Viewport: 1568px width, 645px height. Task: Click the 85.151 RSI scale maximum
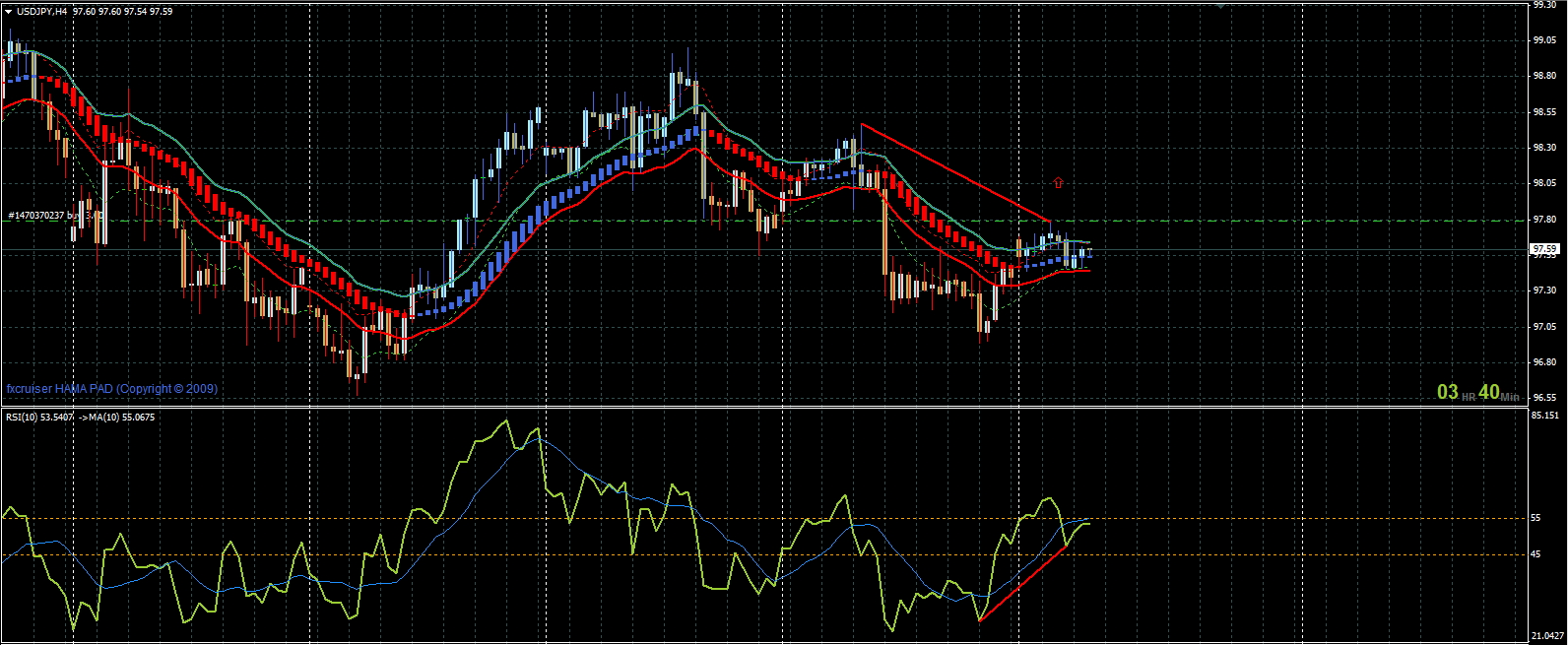pyautogui.click(x=1545, y=416)
